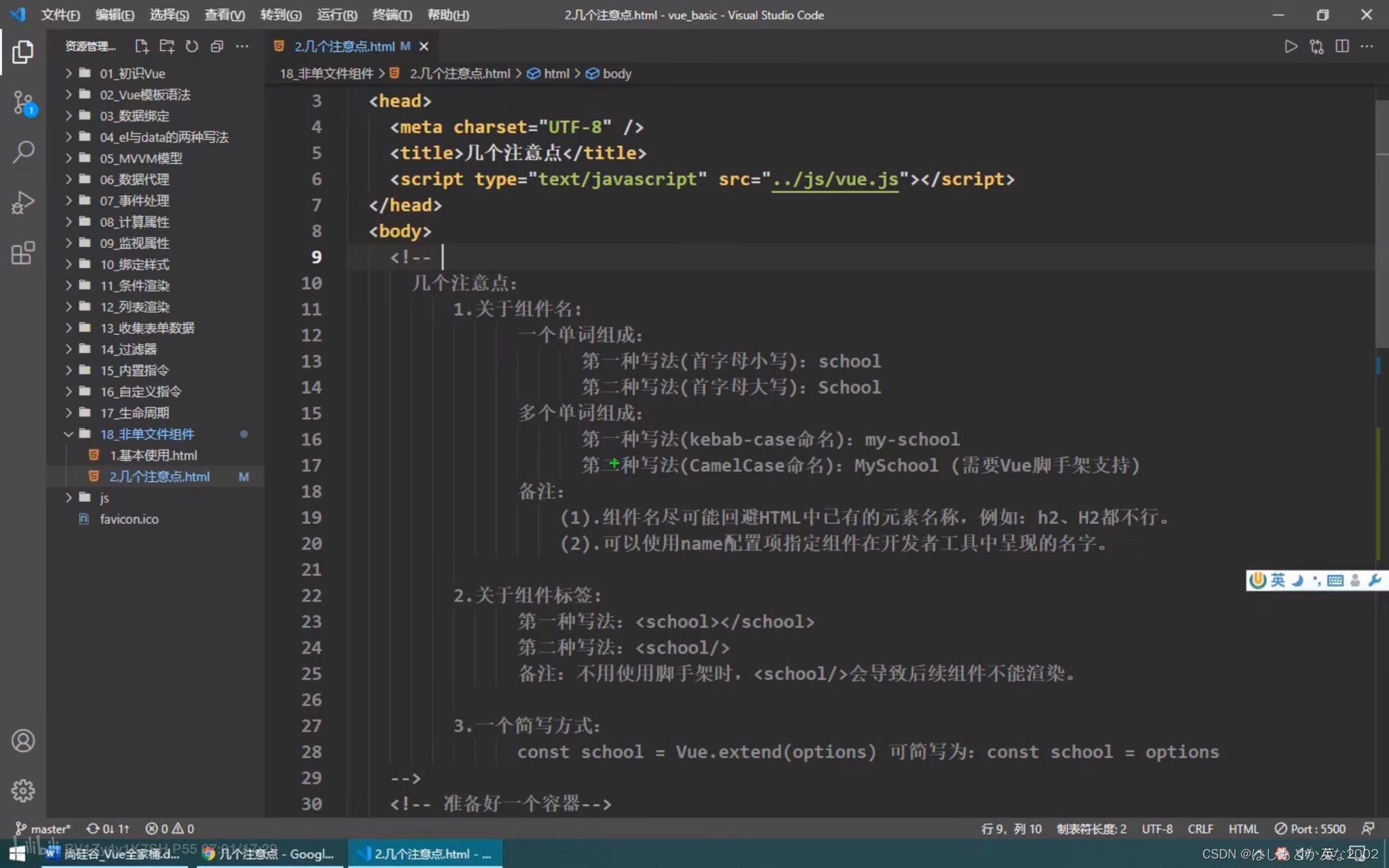Collapse all folders in explorer

(x=217, y=46)
